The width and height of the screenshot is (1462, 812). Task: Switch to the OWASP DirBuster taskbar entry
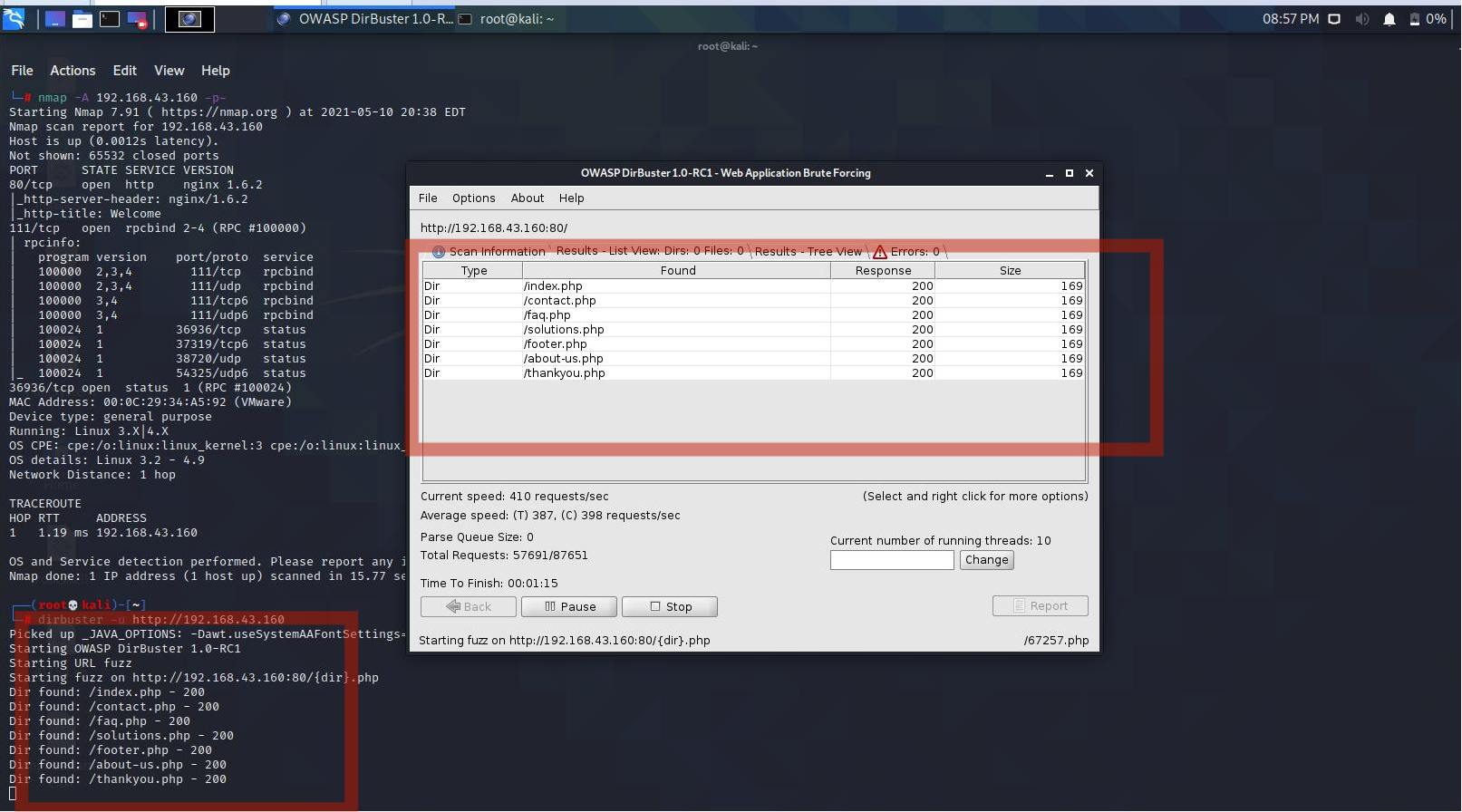[364, 19]
